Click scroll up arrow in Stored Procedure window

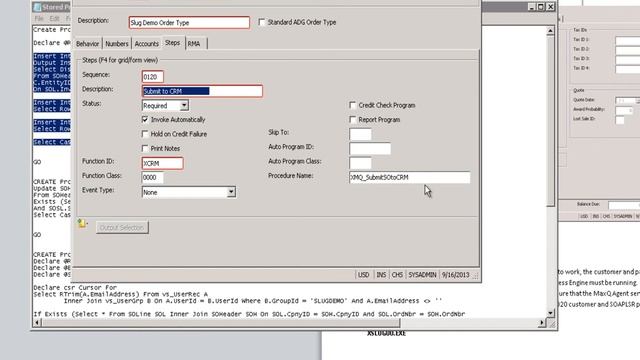(x=550, y=31)
